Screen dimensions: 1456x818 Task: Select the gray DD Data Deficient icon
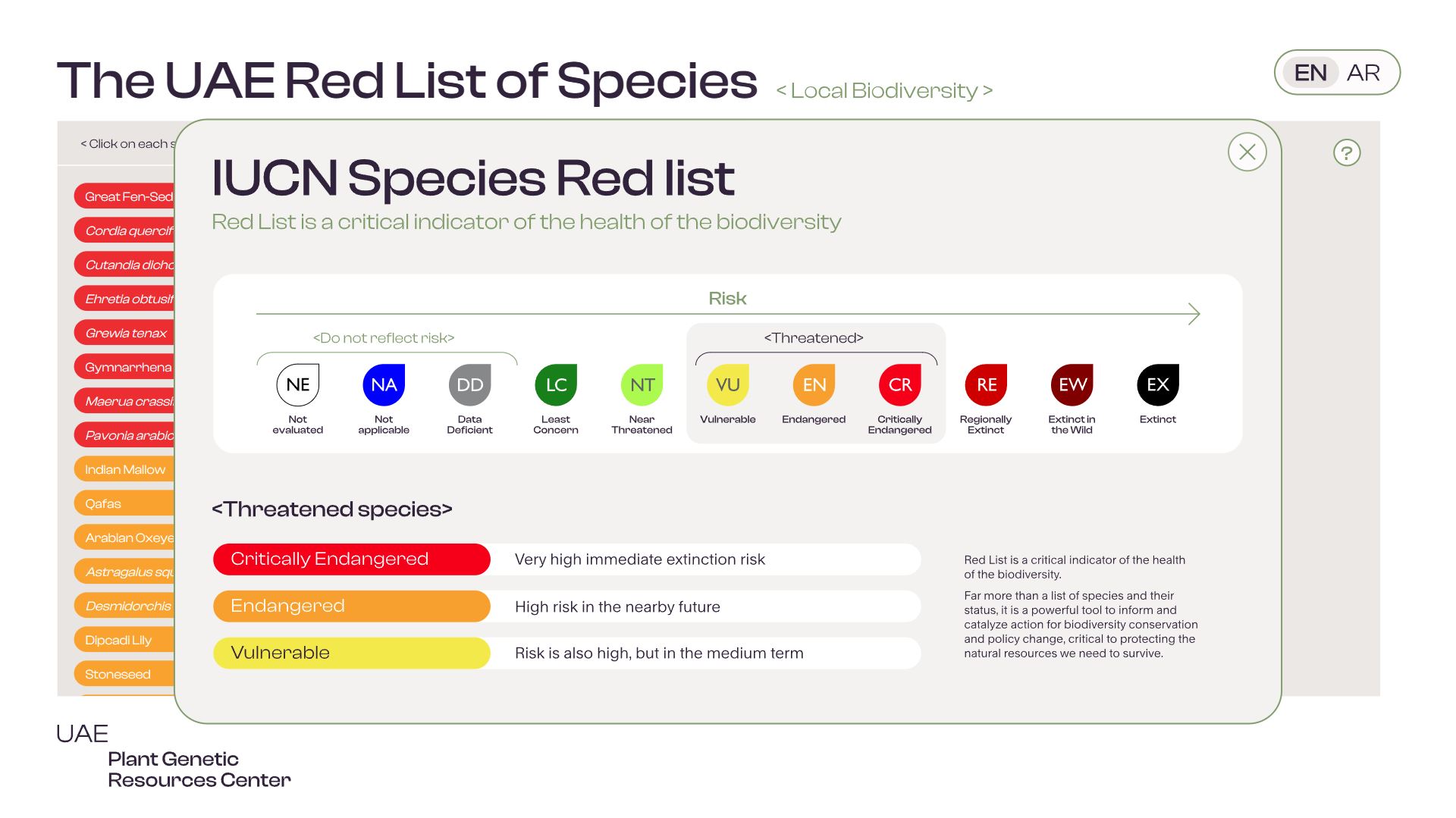pos(469,384)
